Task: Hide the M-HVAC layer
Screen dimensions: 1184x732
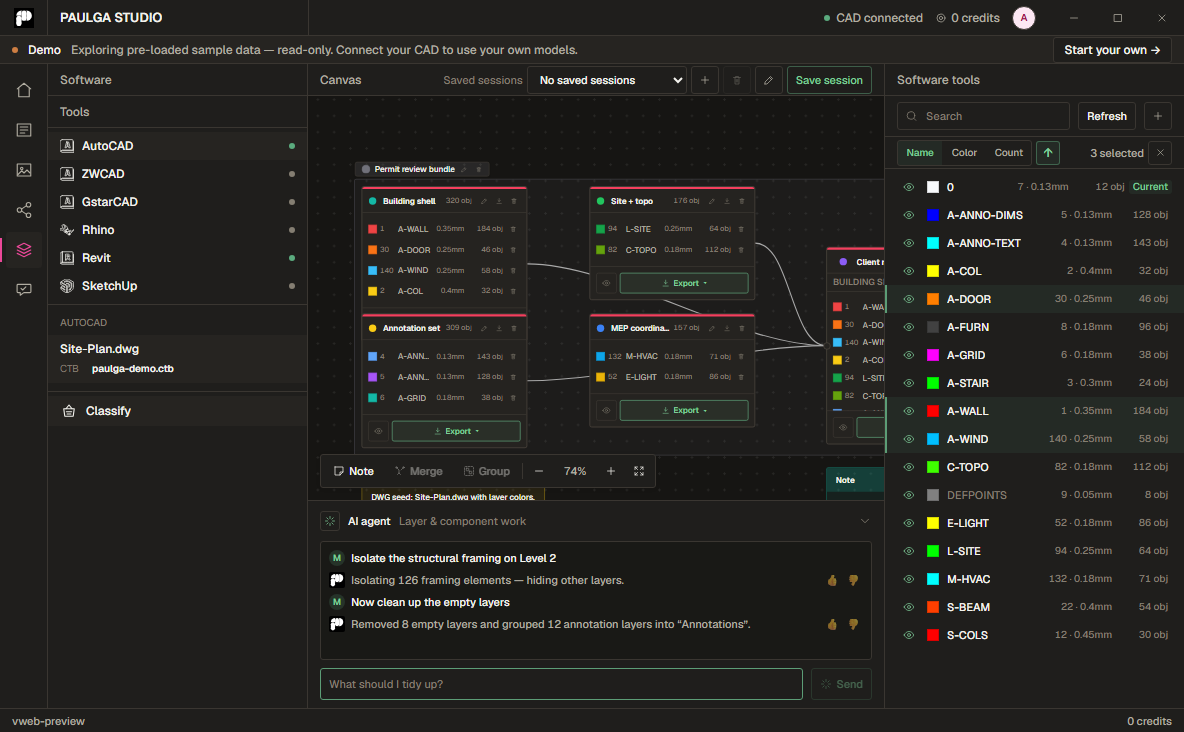Action: click(909, 579)
